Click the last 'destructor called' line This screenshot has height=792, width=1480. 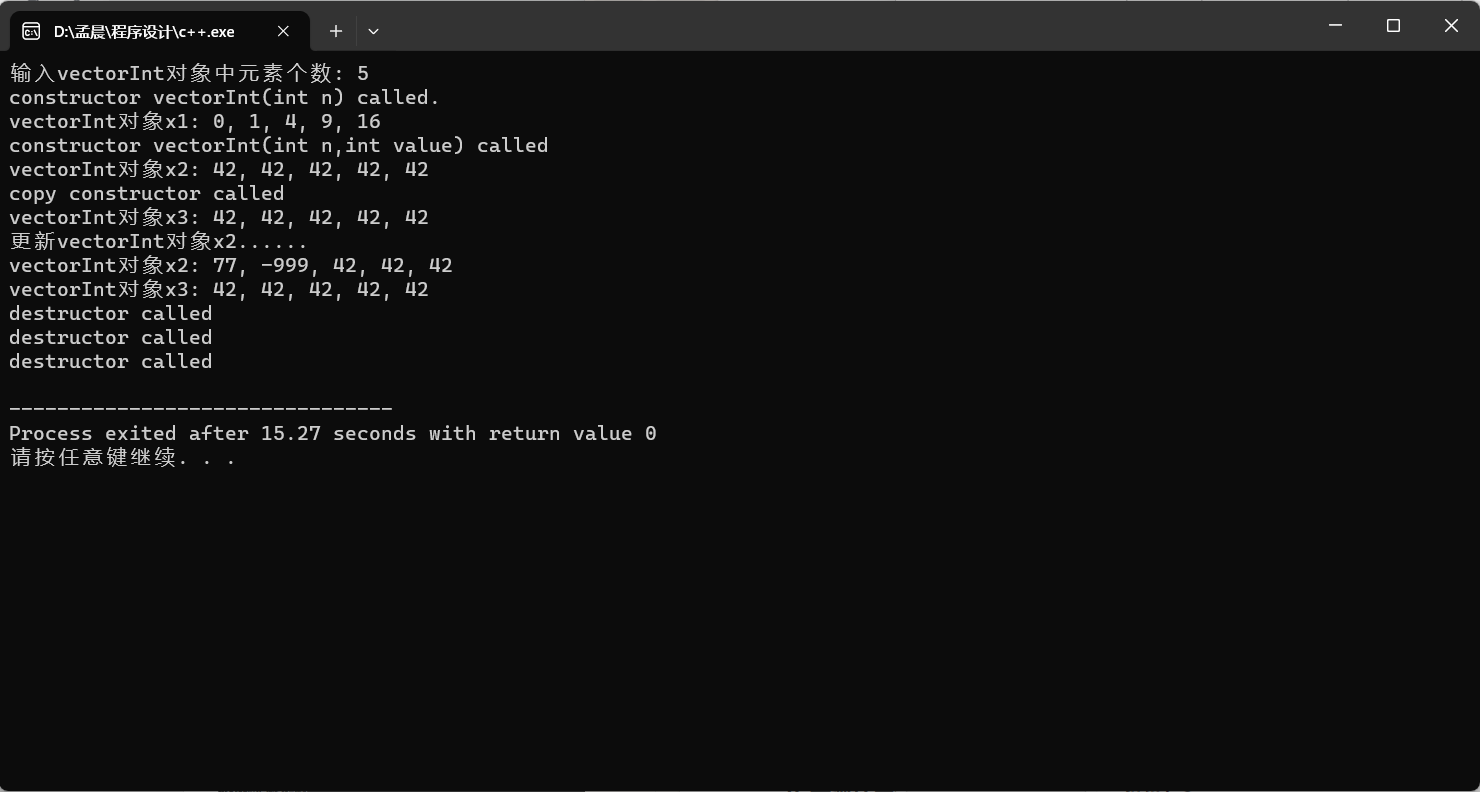[x=110, y=361]
